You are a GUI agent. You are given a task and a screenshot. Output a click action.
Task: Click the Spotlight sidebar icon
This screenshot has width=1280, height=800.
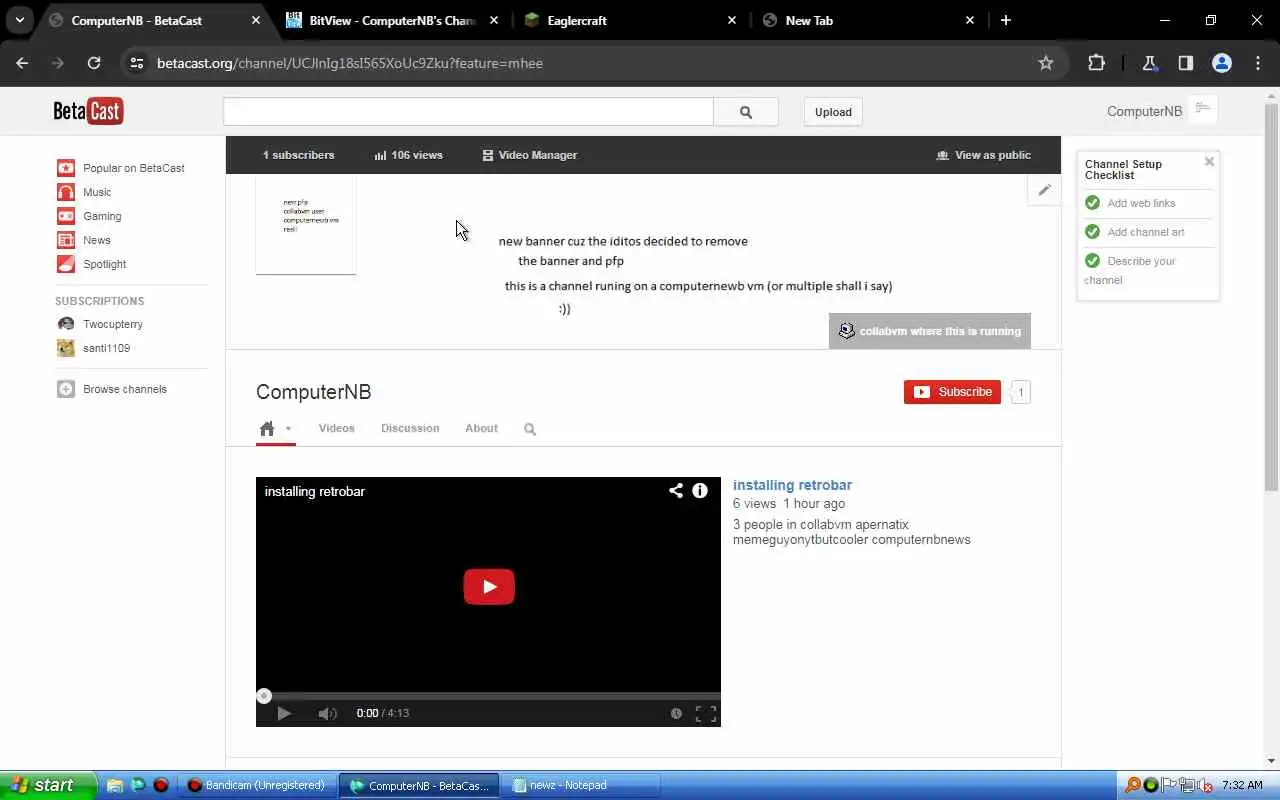coord(66,264)
